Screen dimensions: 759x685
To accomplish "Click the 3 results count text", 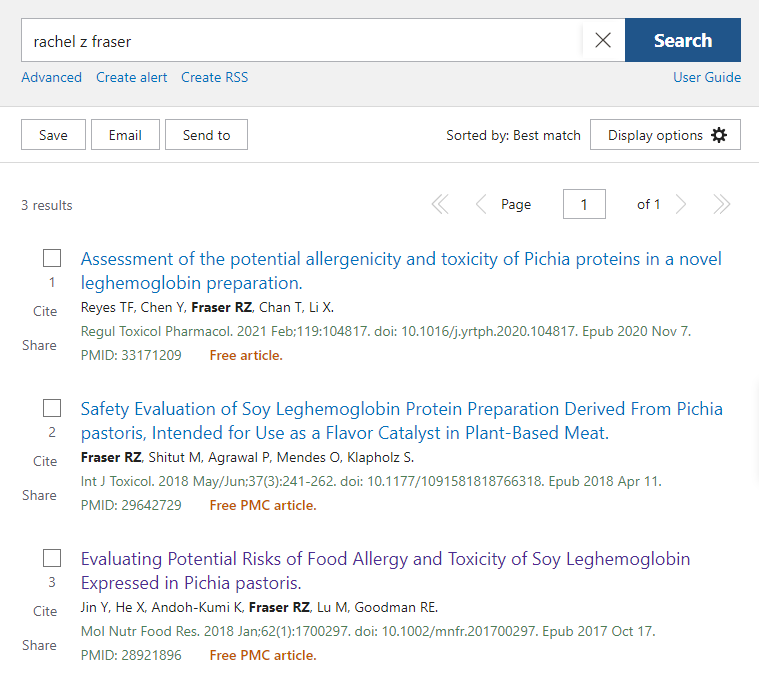I will [x=47, y=205].
